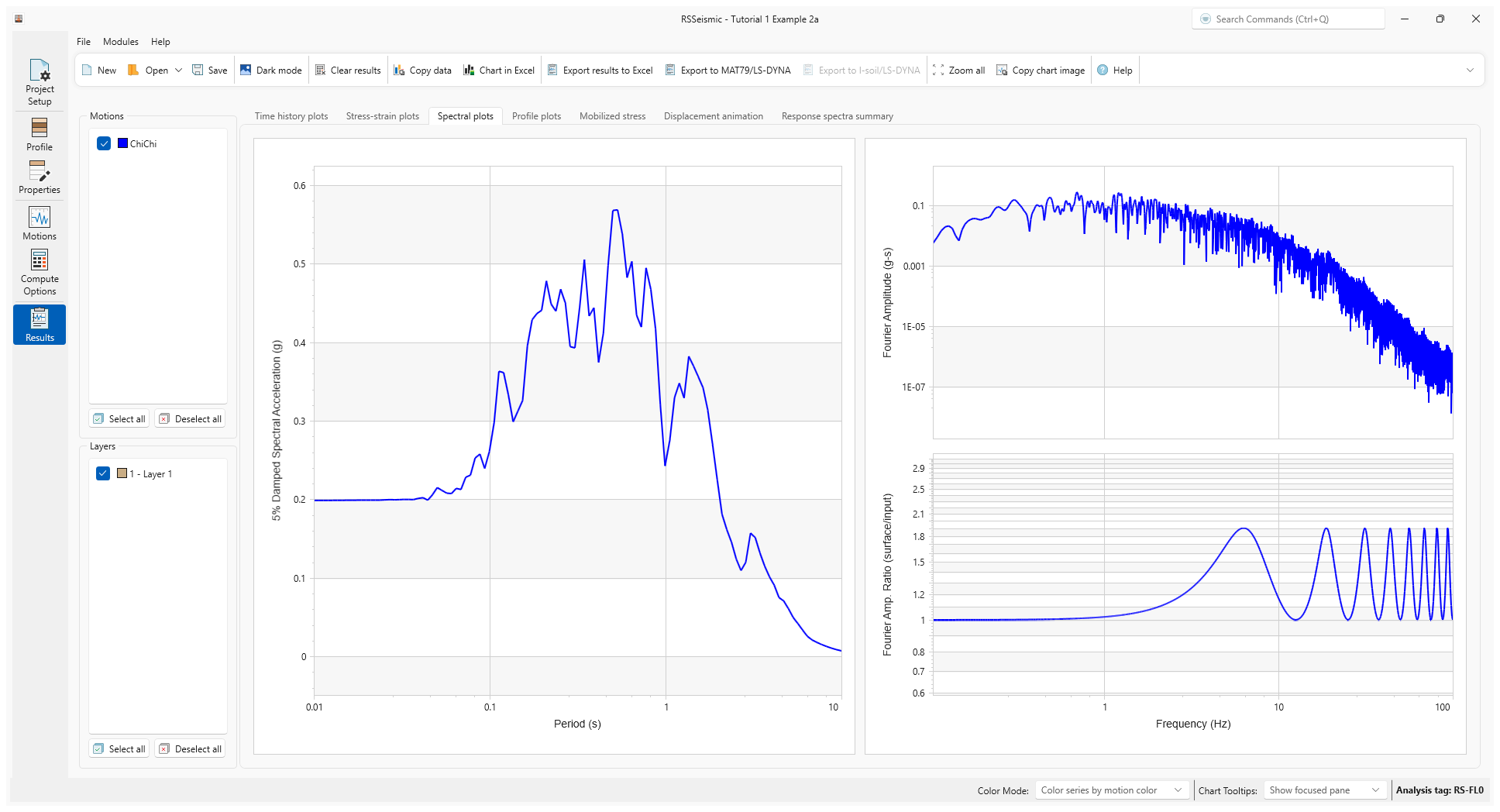This screenshot has height=812, width=1500.
Task: Click the search icon in Search Commands box
Action: (x=1206, y=19)
